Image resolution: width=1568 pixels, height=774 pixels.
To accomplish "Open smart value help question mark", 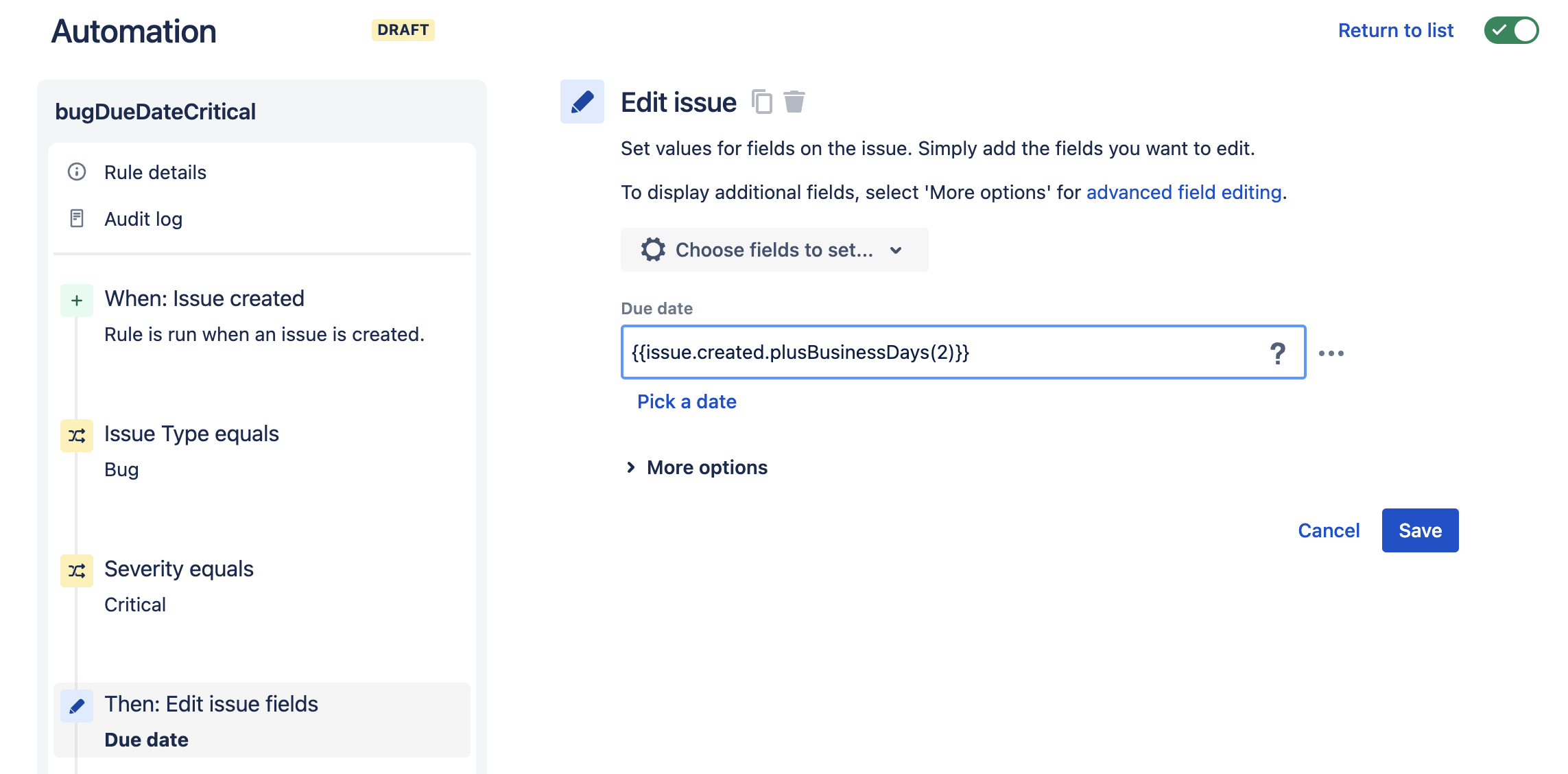I will 1277,353.
